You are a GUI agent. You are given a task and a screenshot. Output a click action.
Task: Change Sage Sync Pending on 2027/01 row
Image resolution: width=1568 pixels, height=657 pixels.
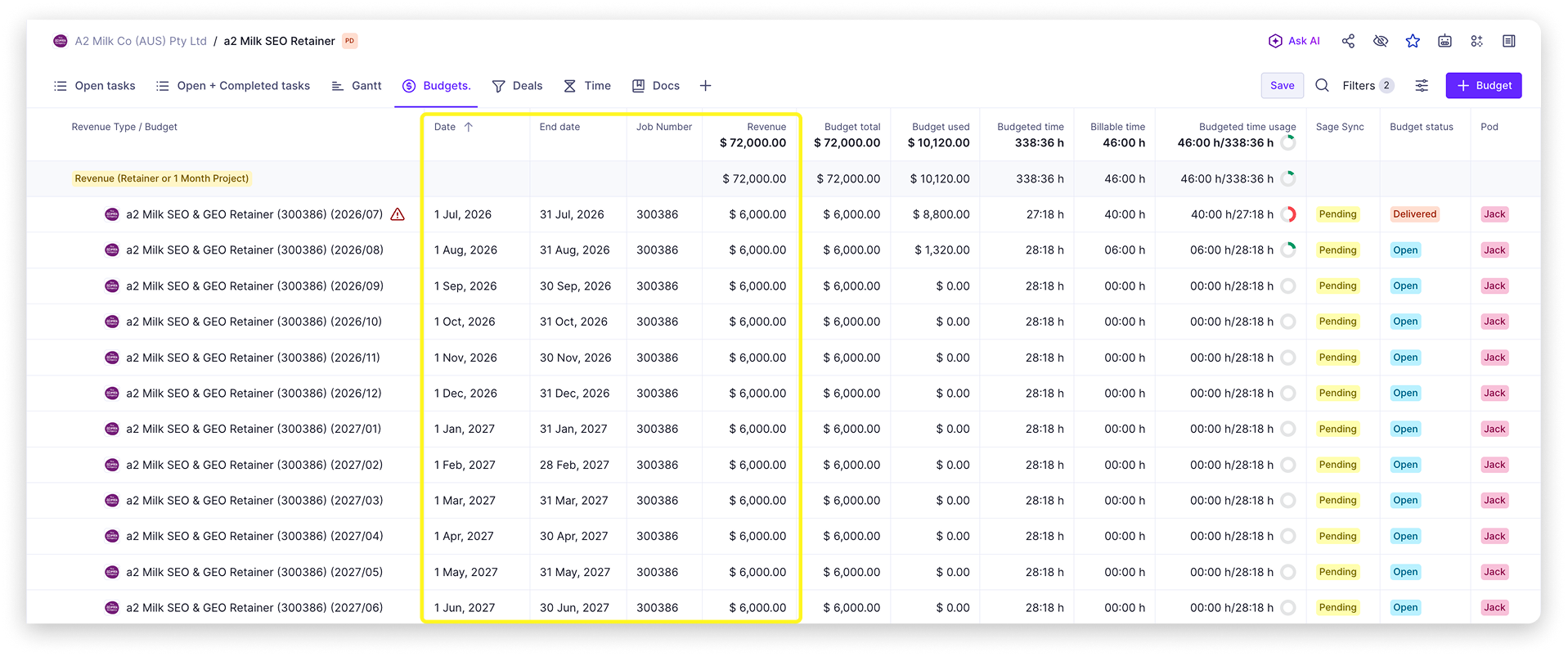pos(1337,429)
